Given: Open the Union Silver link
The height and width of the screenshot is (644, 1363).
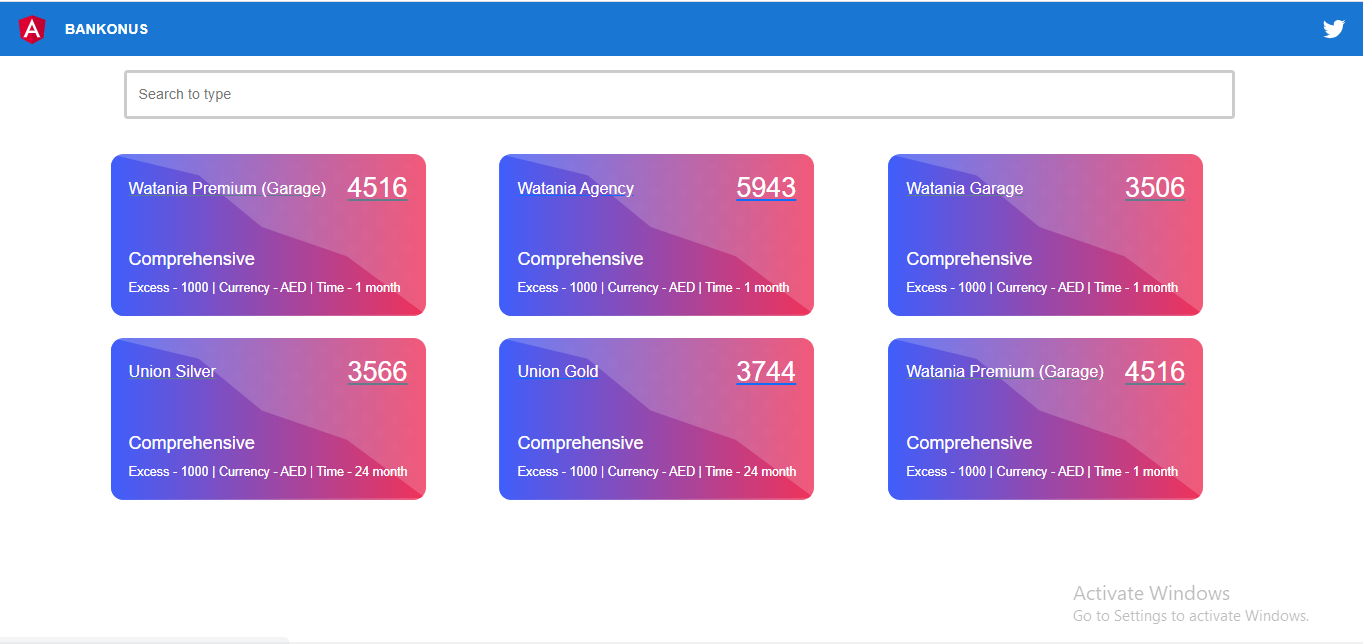Looking at the screenshot, I should [x=172, y=371].
